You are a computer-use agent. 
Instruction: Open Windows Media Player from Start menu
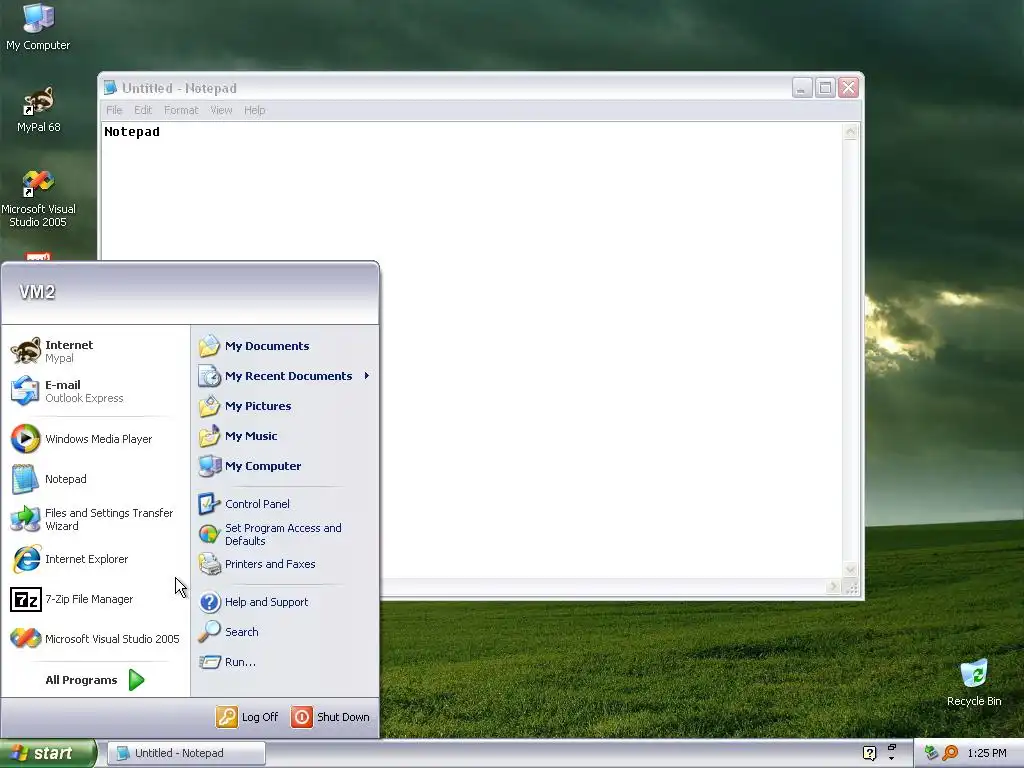[95, 439]
